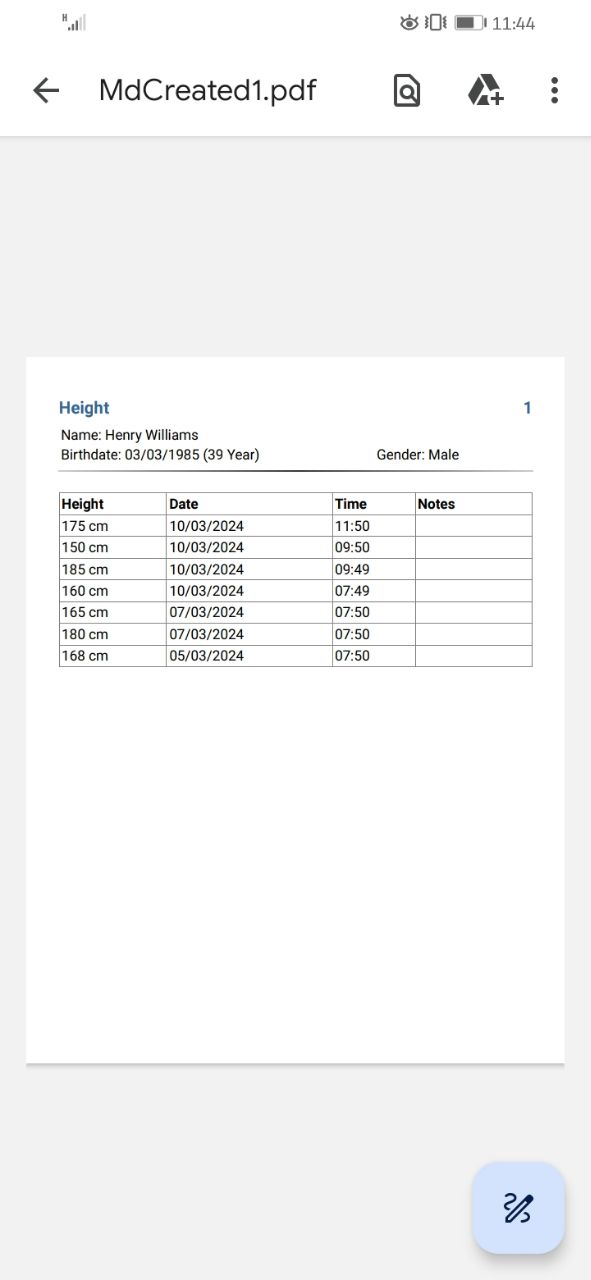Tap the 05/03/2024 date cell
This screenshot has width=591, height=1280.
pos(249,656)
